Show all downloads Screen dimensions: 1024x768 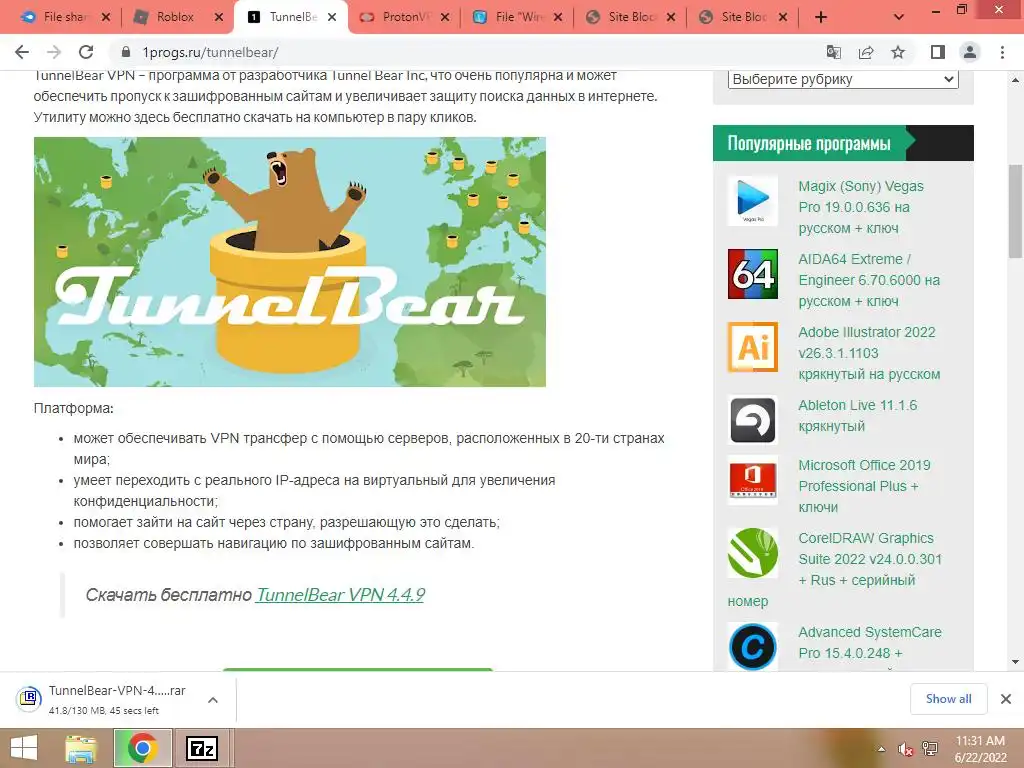(948, 699)
